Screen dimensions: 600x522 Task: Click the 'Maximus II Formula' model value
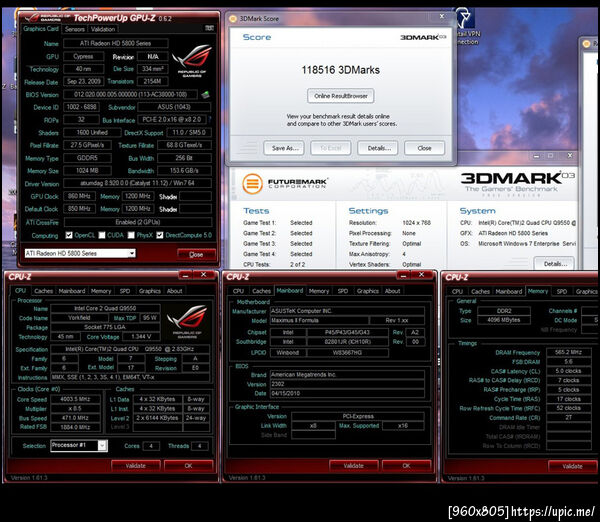coord(320,320)
